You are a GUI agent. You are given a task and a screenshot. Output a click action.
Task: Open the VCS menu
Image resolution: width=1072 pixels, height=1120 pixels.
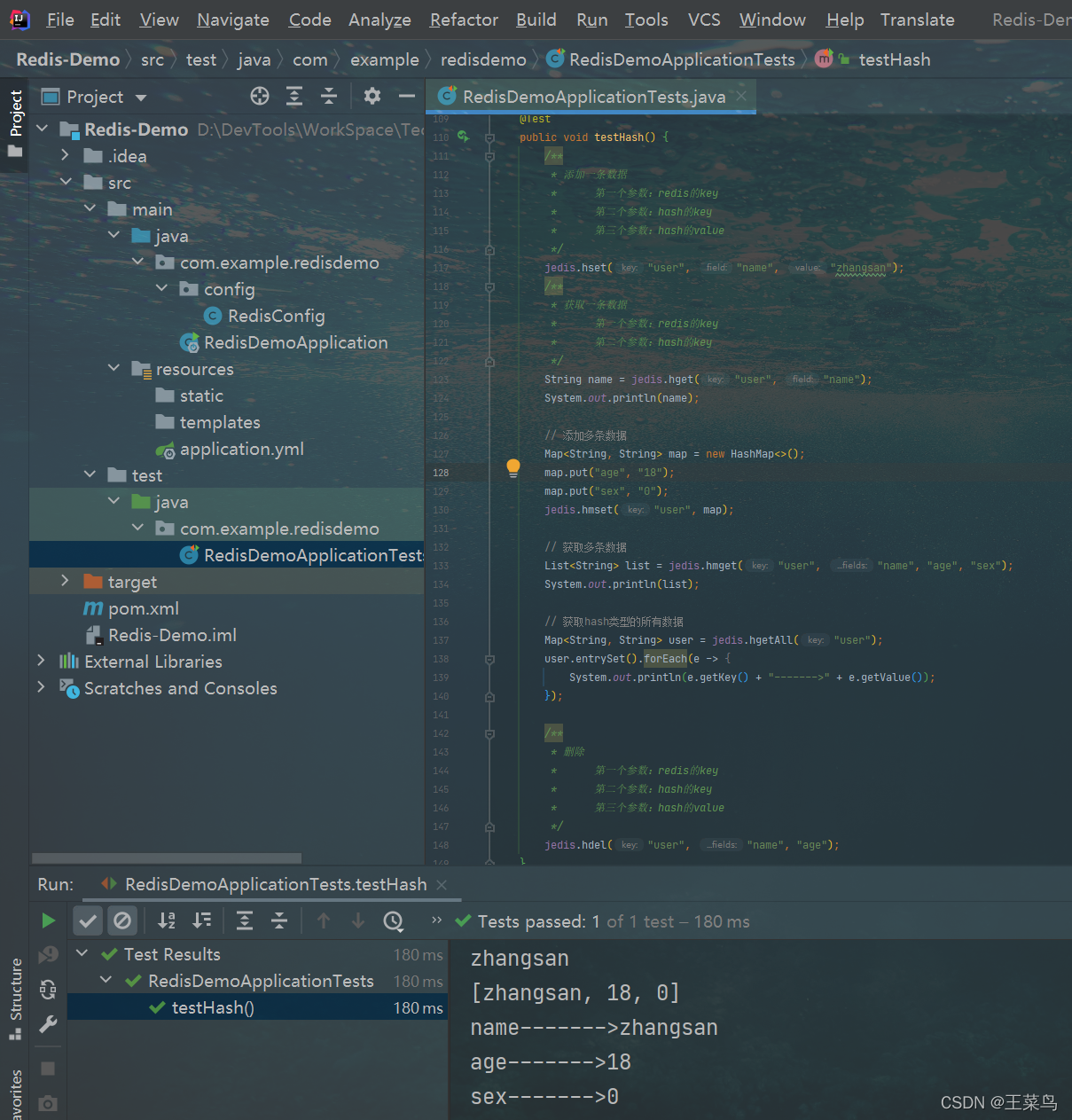coord(704,20)
